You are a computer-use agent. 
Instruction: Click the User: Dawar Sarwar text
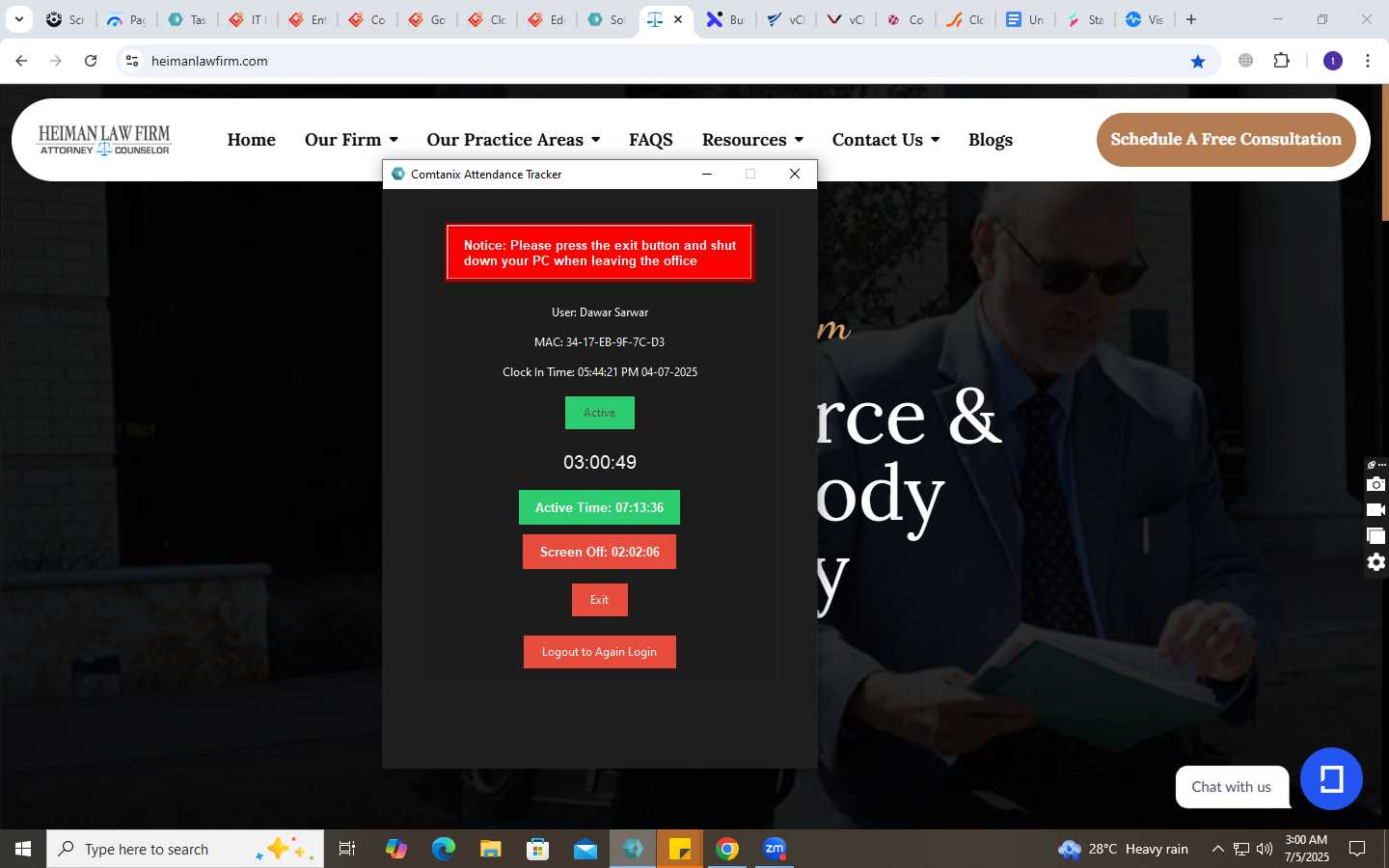[599, 312]
